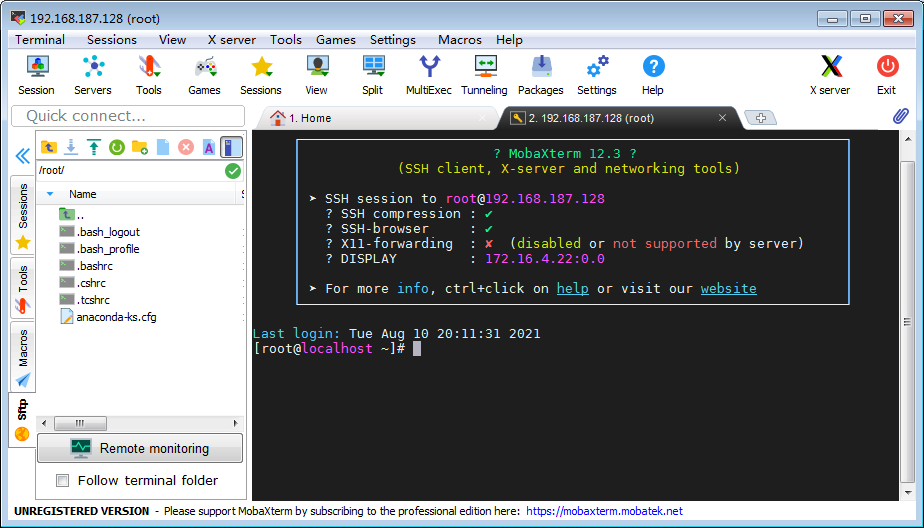Select anaconda-ks.cfg file in list

coord(116,317)
